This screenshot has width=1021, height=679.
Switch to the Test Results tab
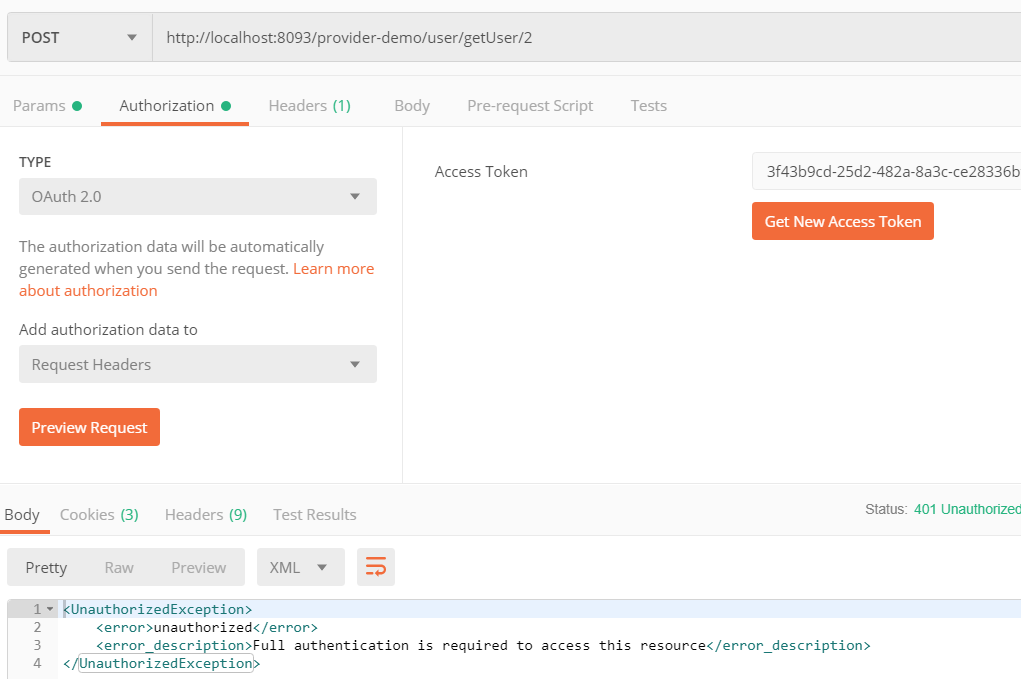pos(314,514)
